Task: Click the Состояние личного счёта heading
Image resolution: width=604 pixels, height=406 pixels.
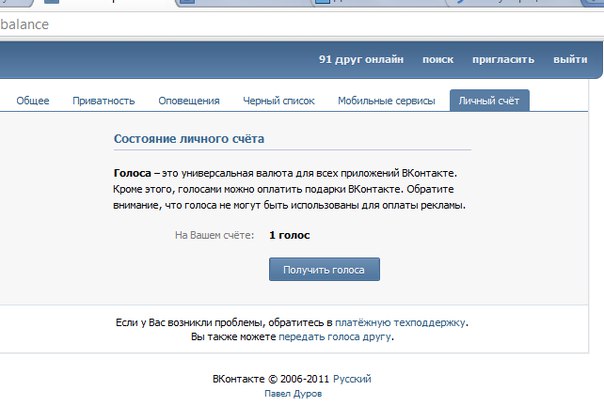Action: pos(189,139)
